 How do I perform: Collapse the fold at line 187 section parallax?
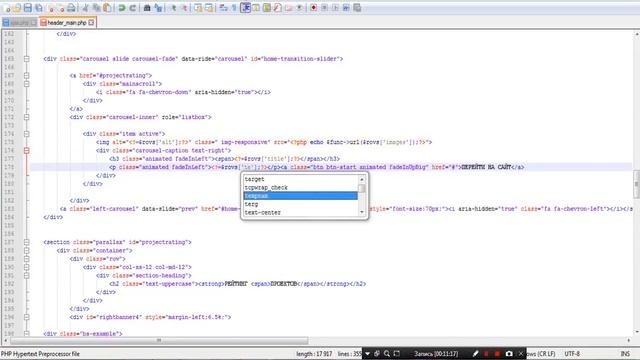(x=27, y=242)
